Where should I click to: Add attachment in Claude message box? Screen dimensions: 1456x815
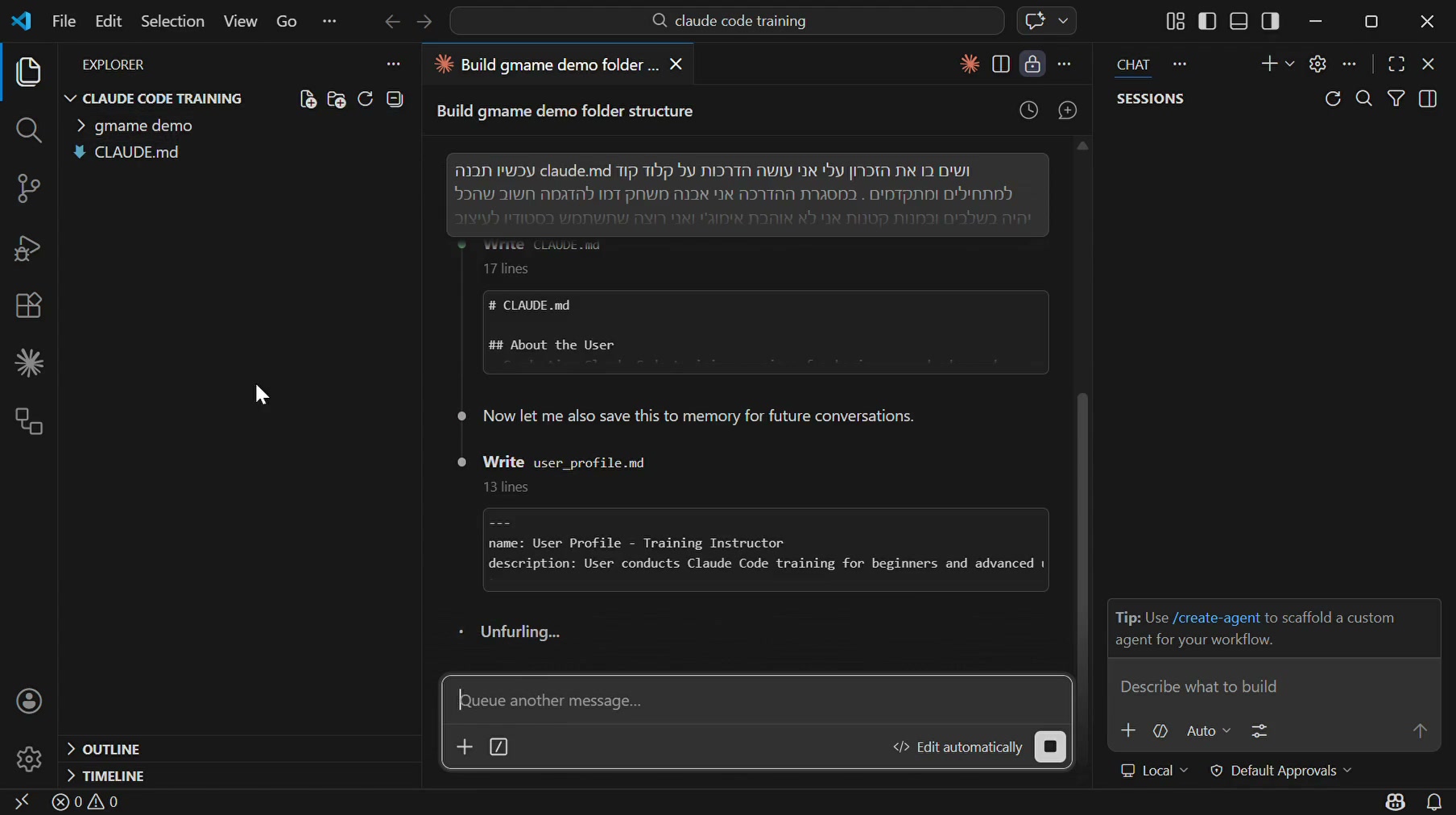pyautogui.click(x=465, y=747)
